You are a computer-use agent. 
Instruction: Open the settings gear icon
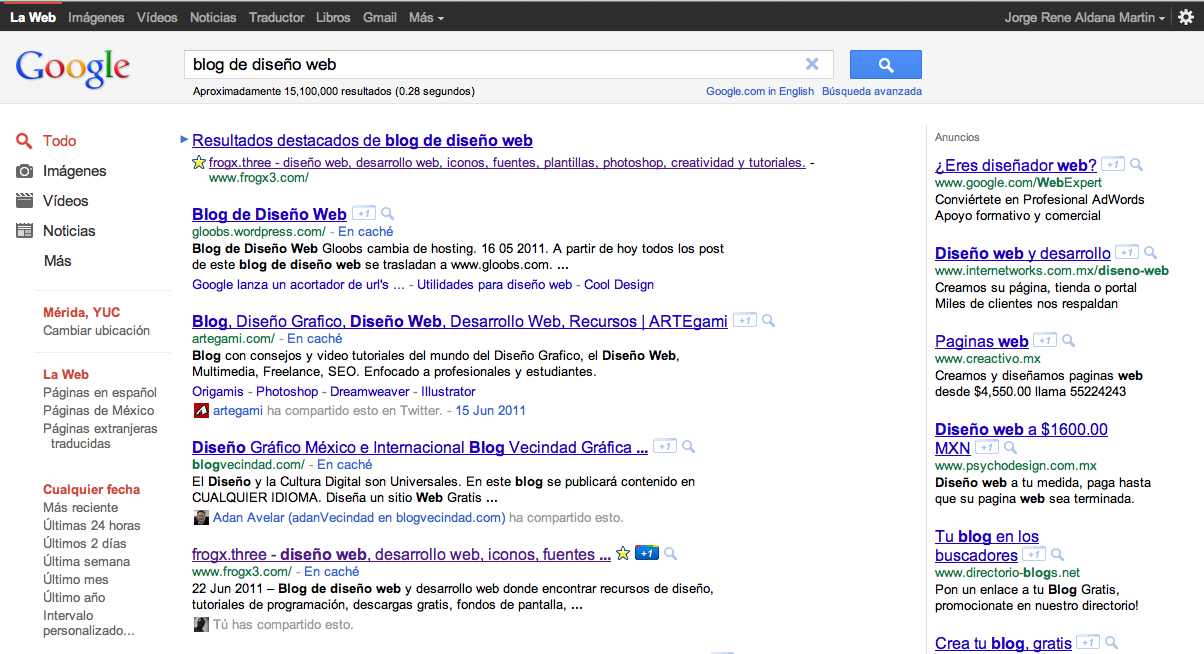click(1186, 17)
